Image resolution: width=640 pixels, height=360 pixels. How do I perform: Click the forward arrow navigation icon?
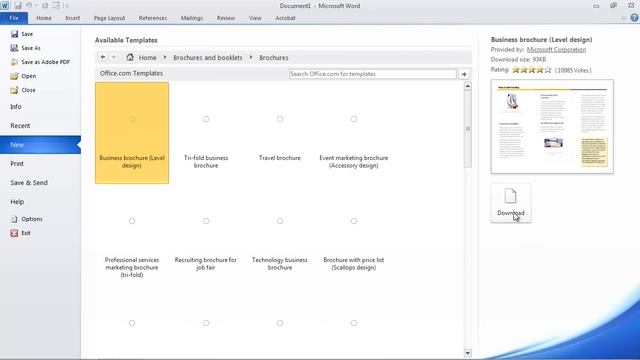tap(114, 57)
